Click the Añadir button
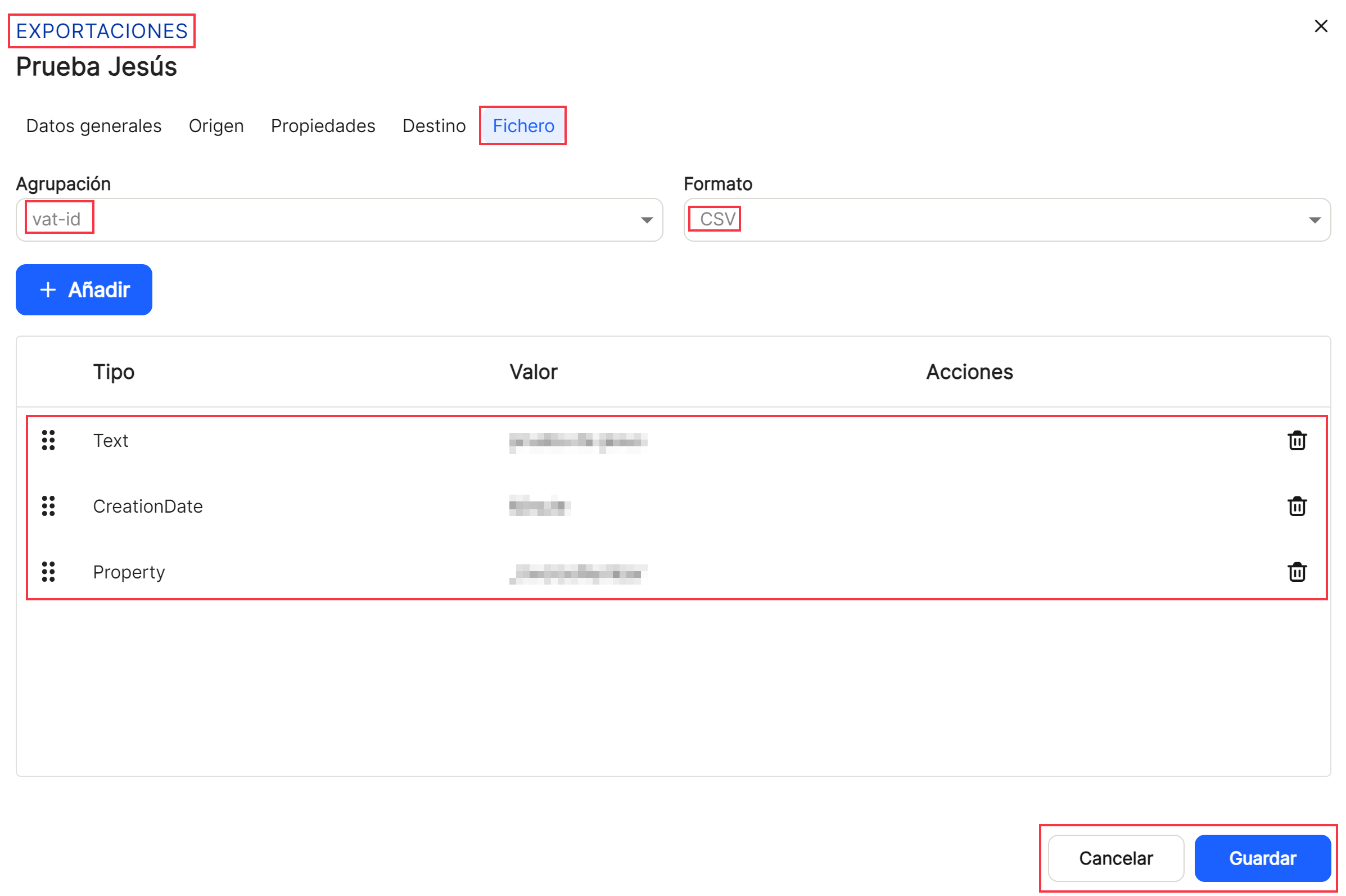The width and height of the screenshot is (1346, 896). coord(84,289)
